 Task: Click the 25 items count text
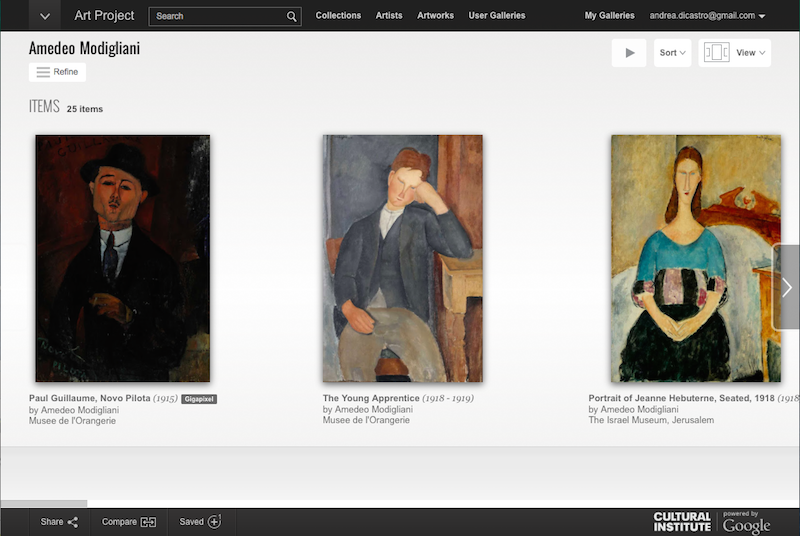click(85, 109)
